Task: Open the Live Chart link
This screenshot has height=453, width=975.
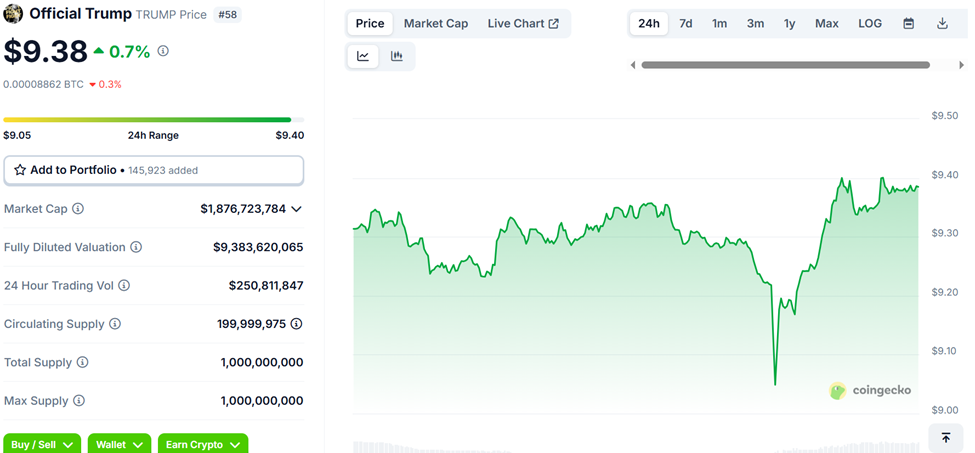Action: [523, 23]
